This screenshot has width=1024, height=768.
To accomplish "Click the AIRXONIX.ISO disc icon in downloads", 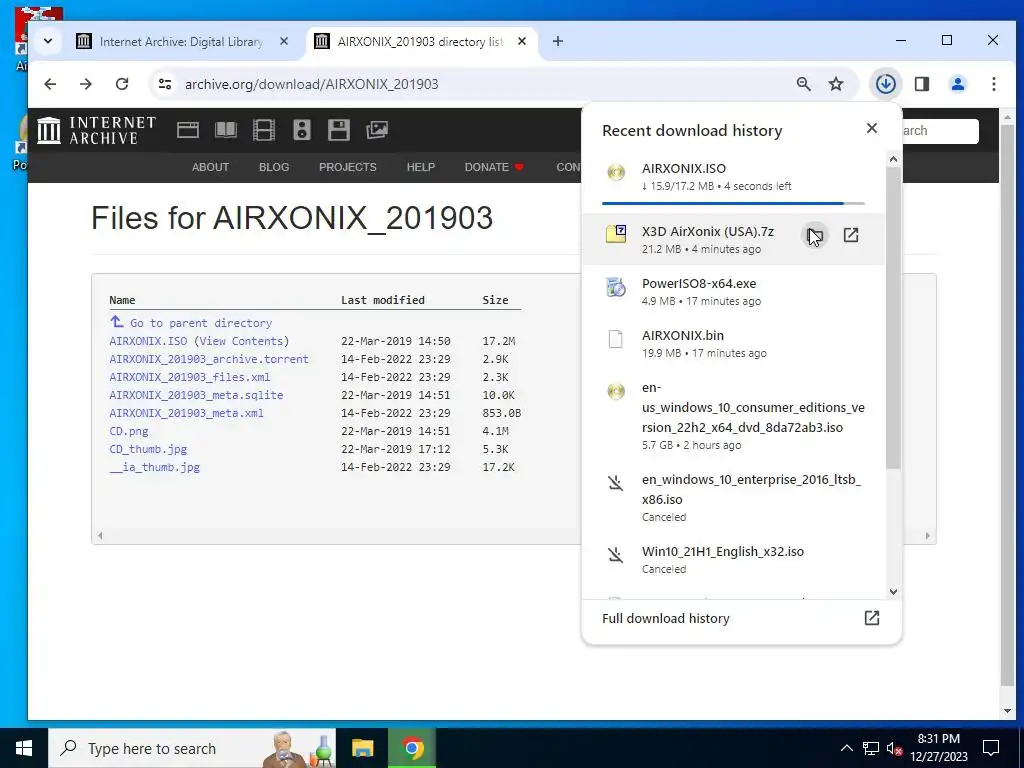I will 616,172.
